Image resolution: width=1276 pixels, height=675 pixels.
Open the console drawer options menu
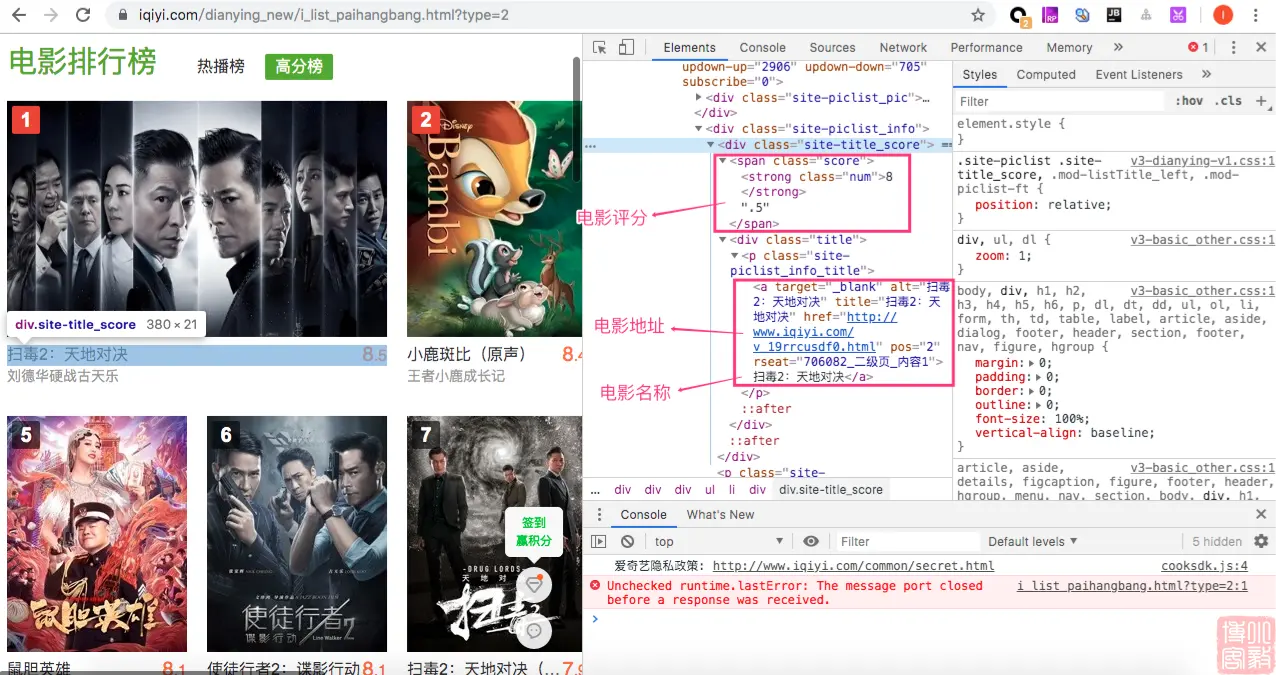599,515
